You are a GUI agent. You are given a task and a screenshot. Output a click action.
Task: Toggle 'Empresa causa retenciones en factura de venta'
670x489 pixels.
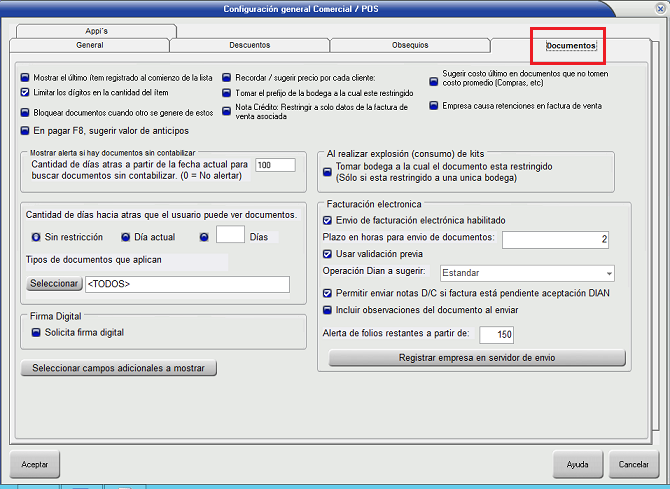tap(432, 106)
